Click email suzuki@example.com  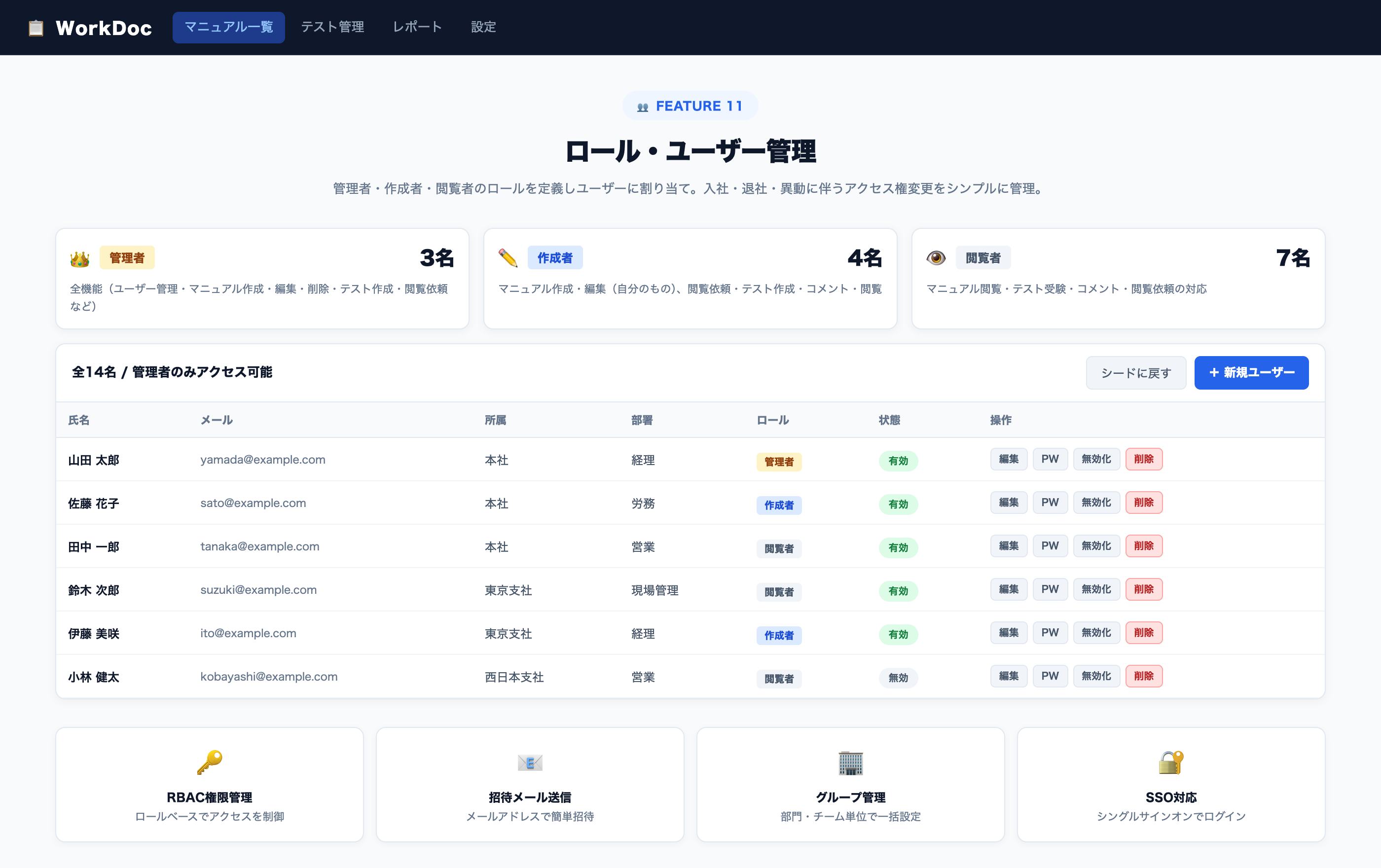[258, 590]
